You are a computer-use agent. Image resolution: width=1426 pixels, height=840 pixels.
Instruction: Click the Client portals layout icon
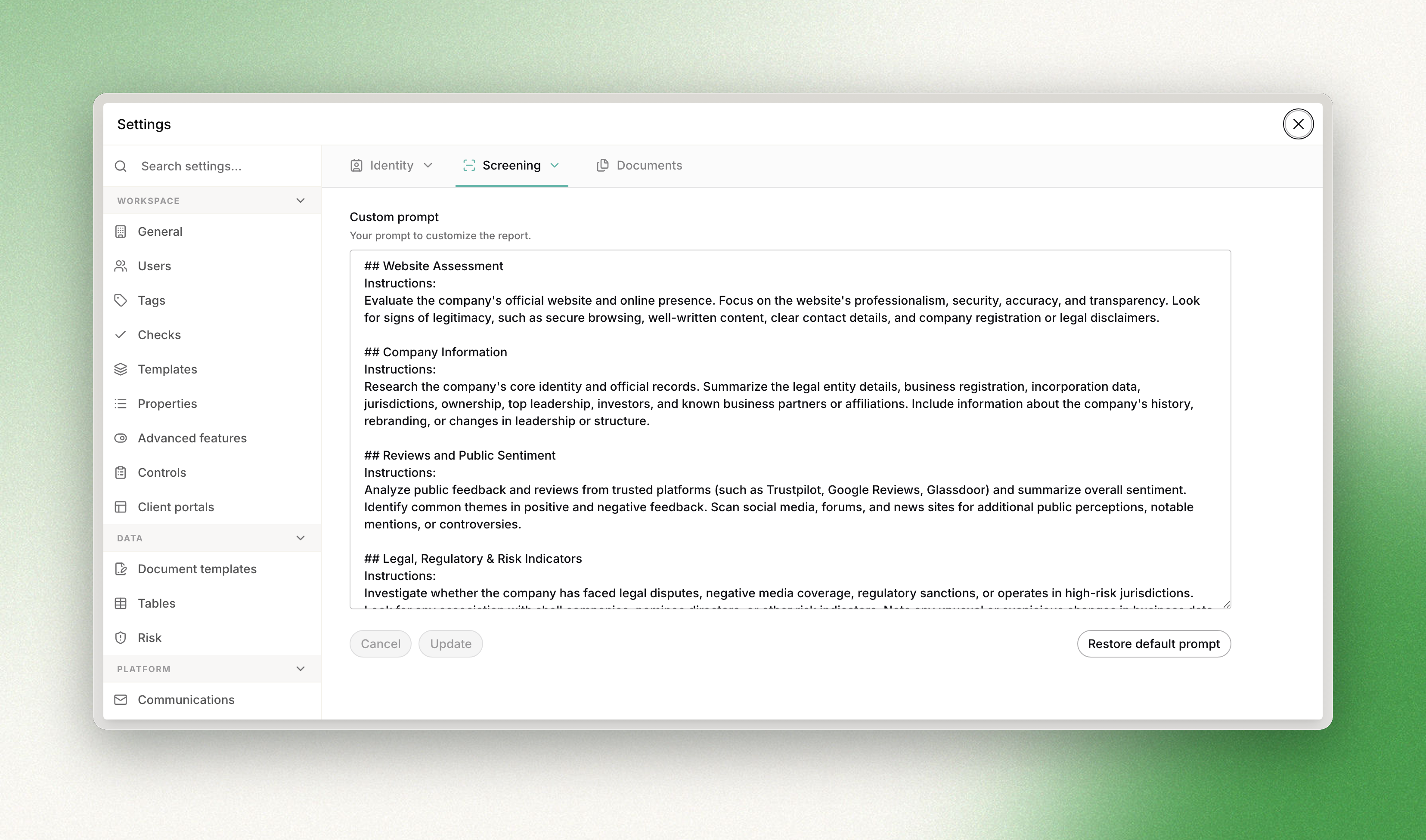pyautogui.click(x=121, y=507)
